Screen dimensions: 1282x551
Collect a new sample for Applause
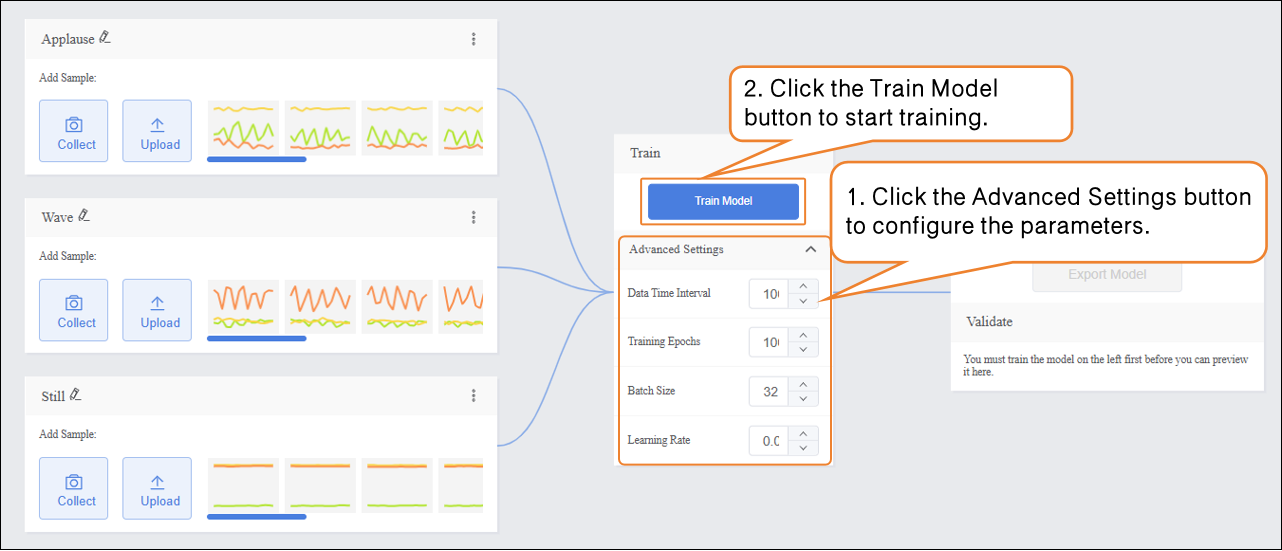(x=74, y=131)
